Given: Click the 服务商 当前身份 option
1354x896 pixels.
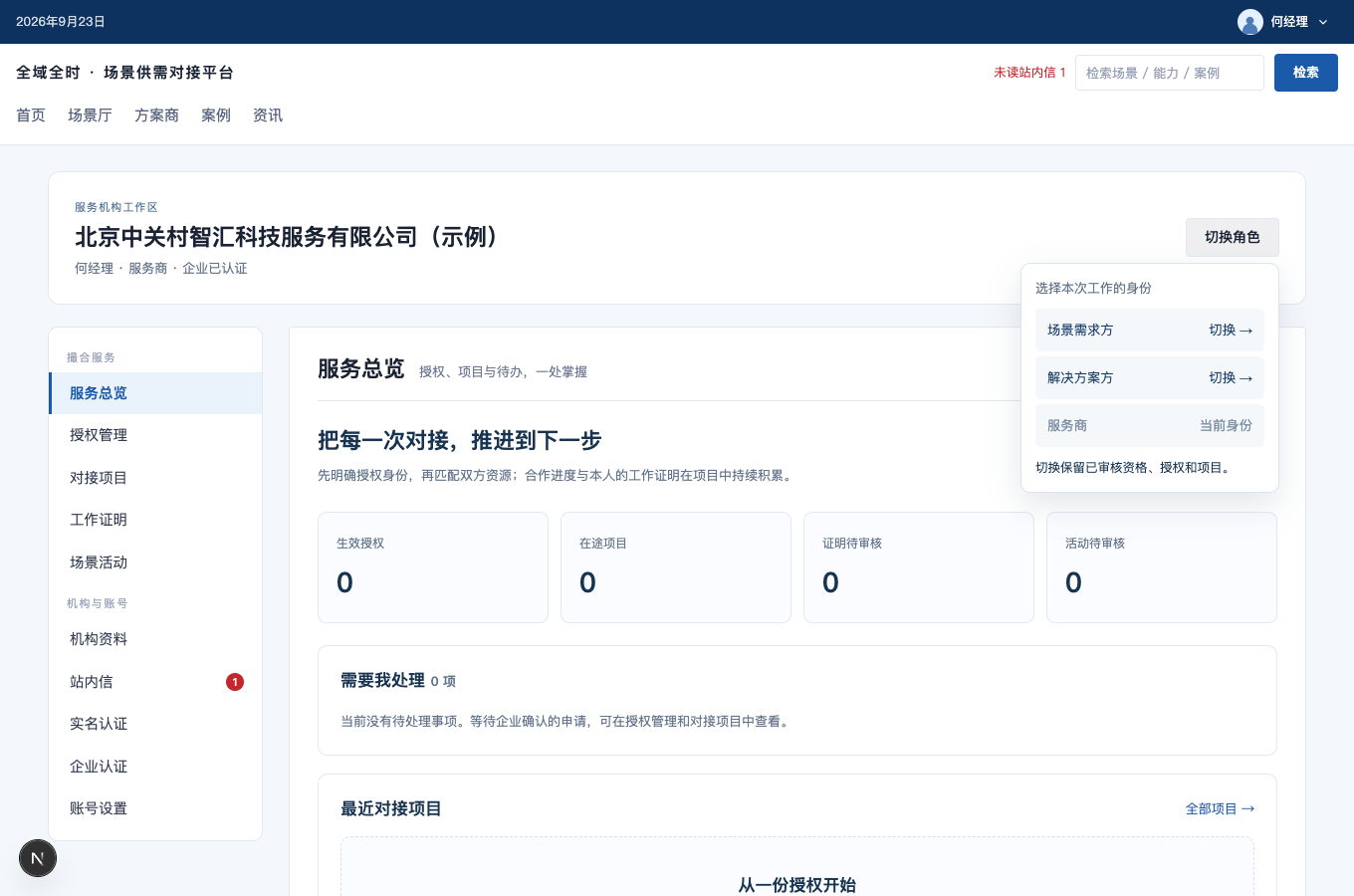Looking at the screenshot, I should 1150,425.
